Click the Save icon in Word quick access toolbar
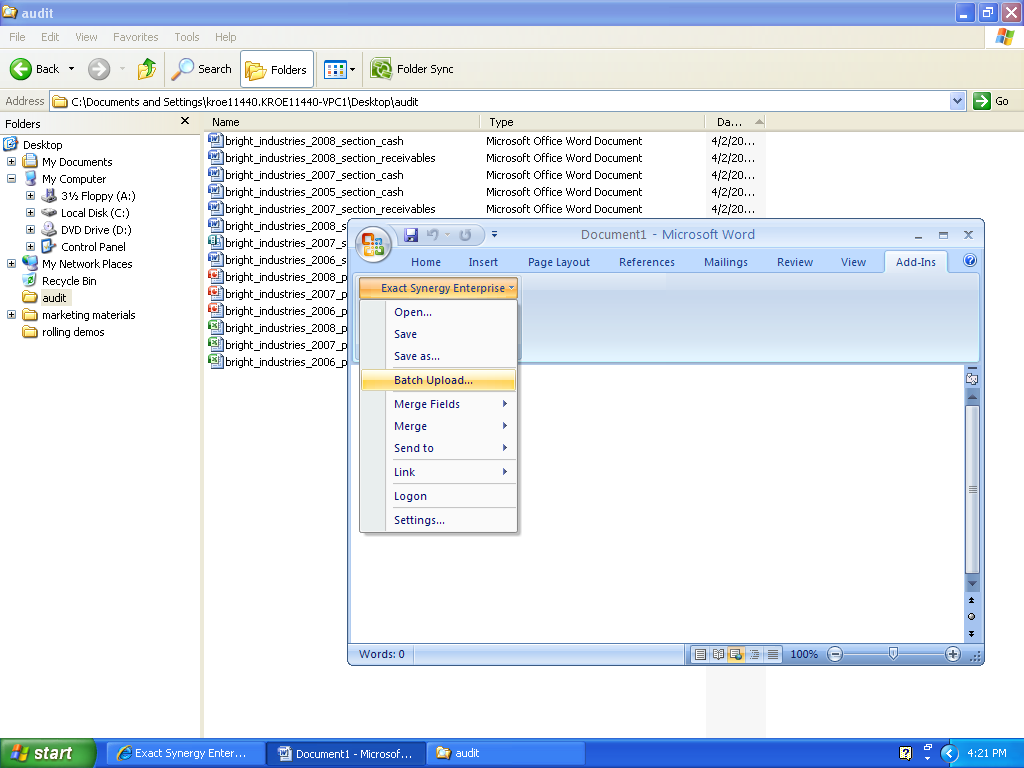The height and width of the screenshot is (768, 1024). 411,235
